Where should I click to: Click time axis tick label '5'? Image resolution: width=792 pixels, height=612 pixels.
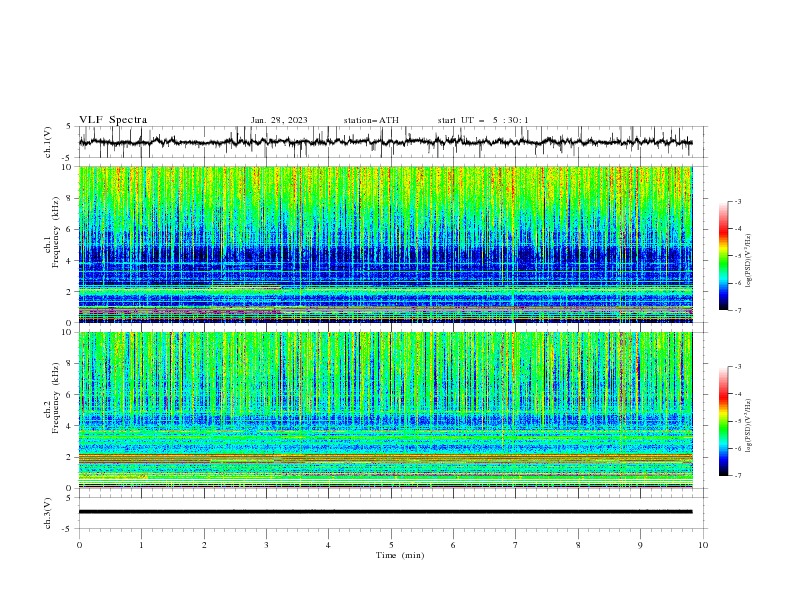[x=391, y=545]
